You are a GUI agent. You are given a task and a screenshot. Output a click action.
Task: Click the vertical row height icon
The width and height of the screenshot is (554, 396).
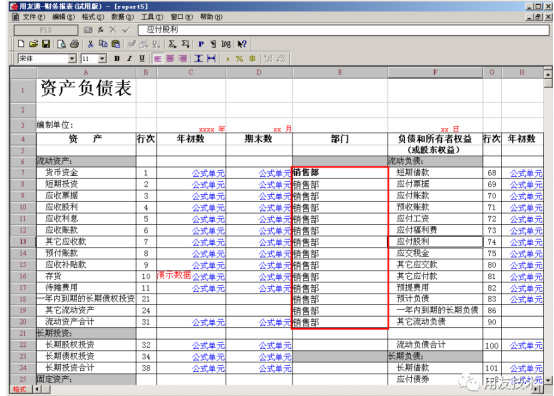click(199, 59)
